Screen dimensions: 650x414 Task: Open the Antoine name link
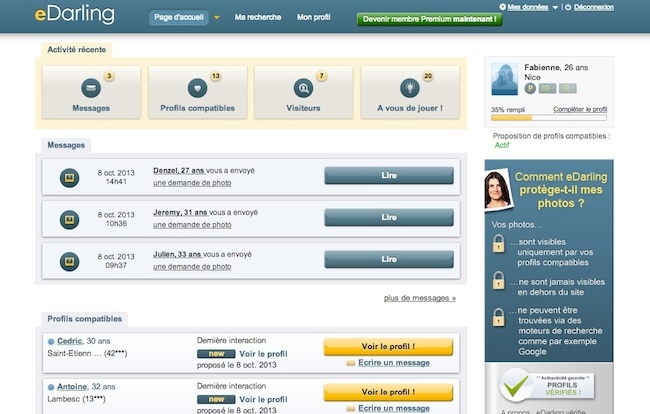tap(72, 387)
